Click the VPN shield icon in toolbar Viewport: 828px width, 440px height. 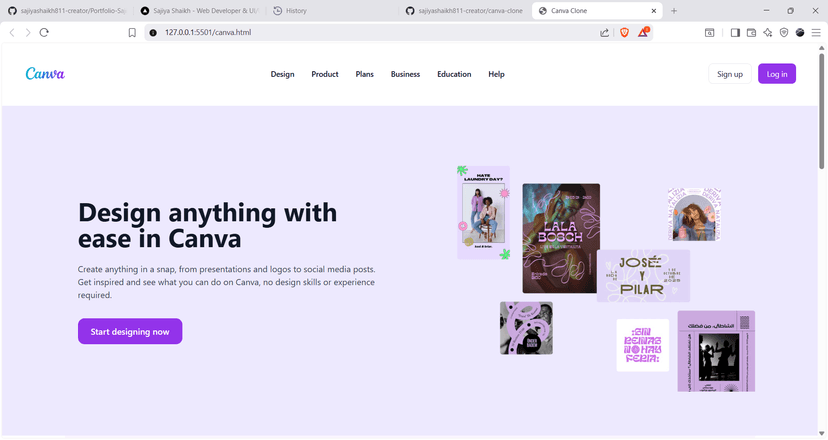[784, 33]
